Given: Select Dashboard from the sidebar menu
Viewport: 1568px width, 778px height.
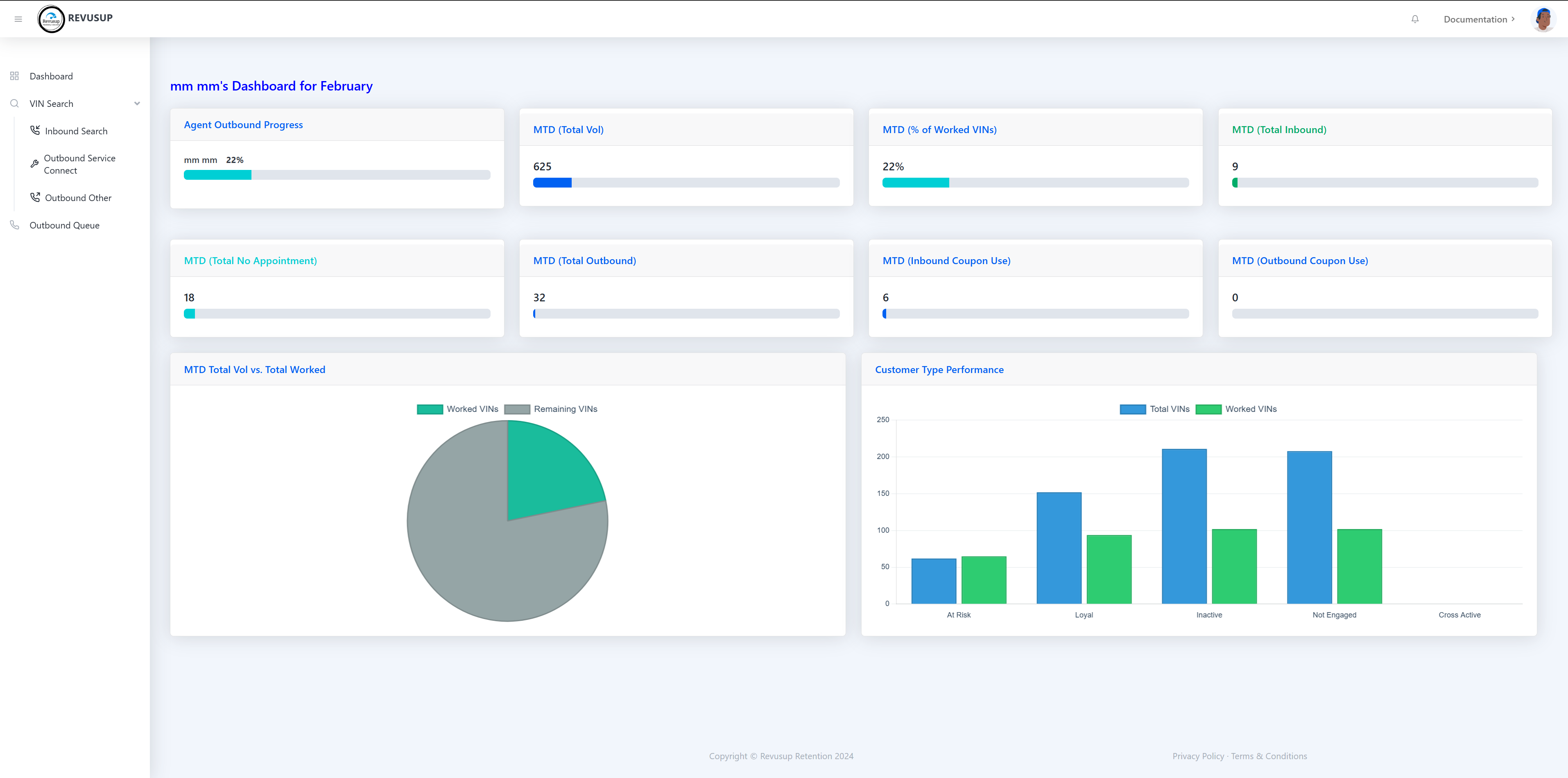Looking at the screenshot, I should [51, 75].
